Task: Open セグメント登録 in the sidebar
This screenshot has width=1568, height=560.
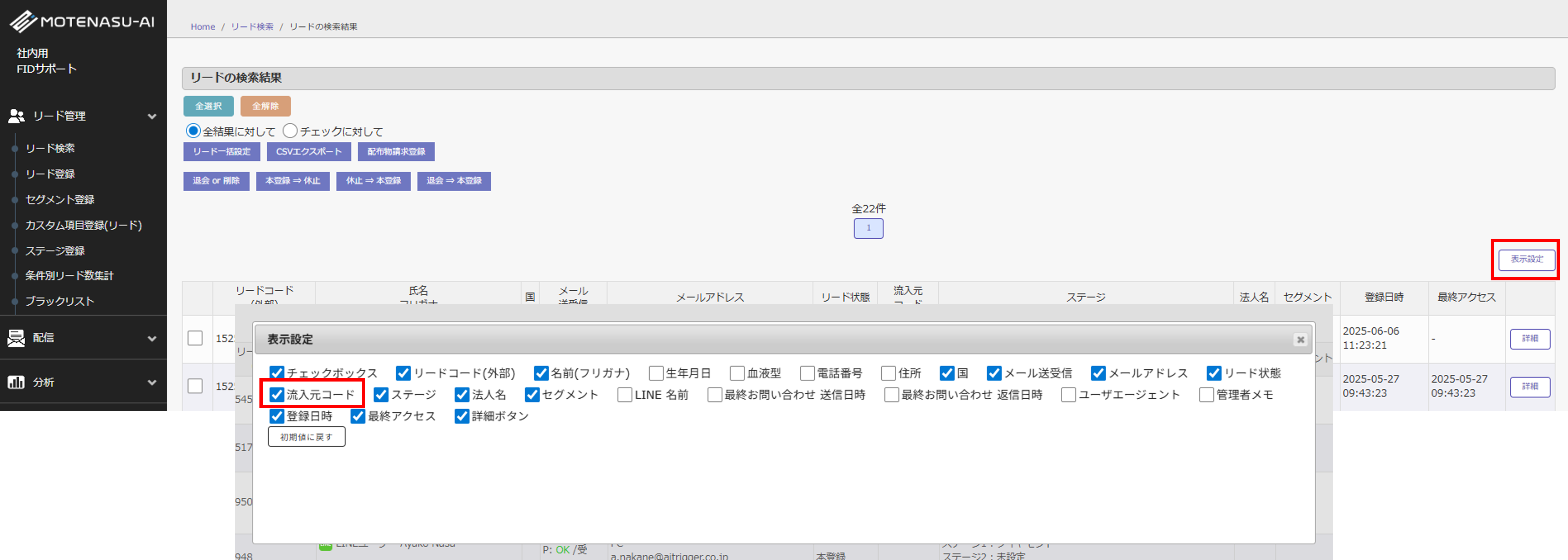Action: tap(60, 199)
